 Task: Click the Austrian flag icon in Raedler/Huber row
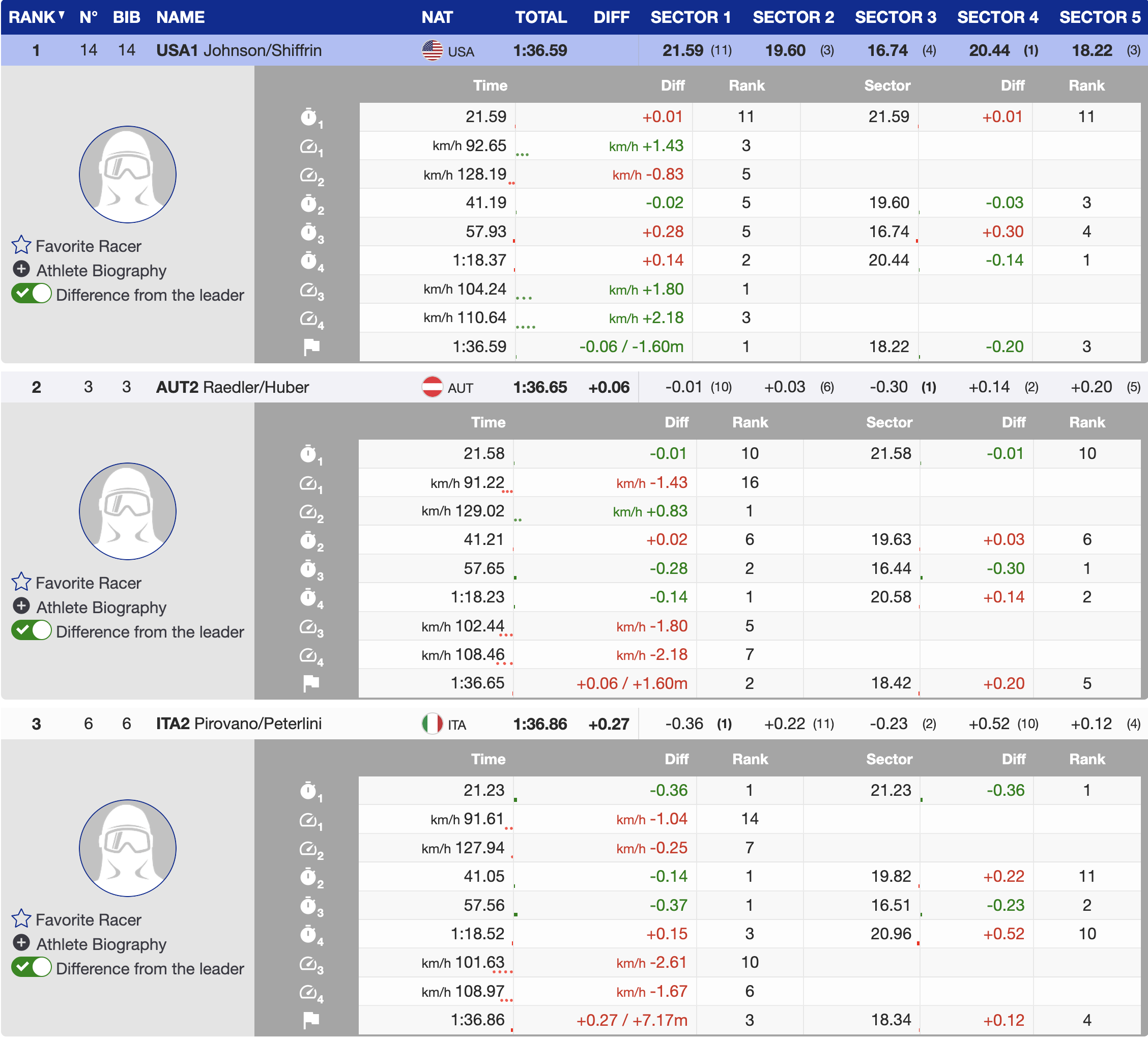click(x=432, y=387)
